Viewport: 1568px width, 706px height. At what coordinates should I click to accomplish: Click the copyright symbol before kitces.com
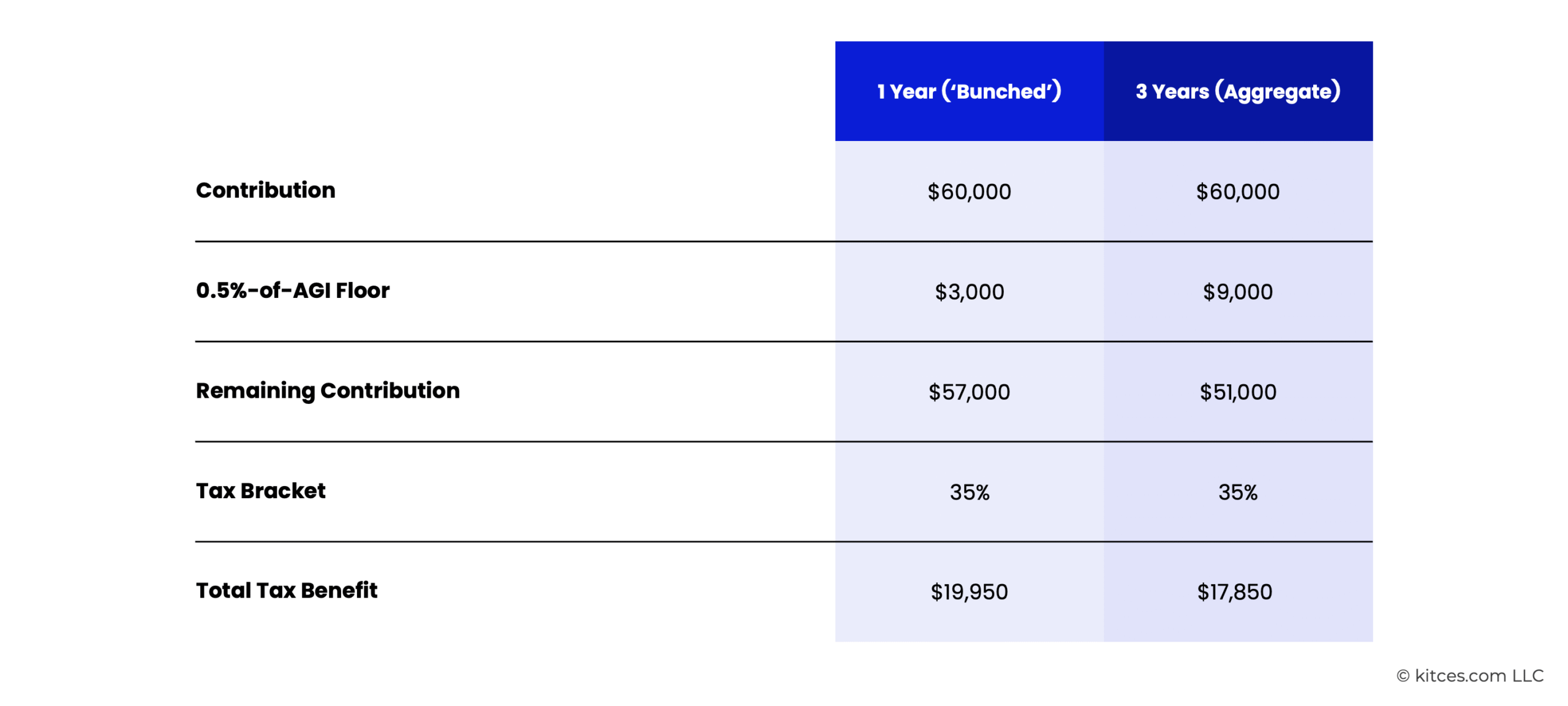[x=1403, y=676]
